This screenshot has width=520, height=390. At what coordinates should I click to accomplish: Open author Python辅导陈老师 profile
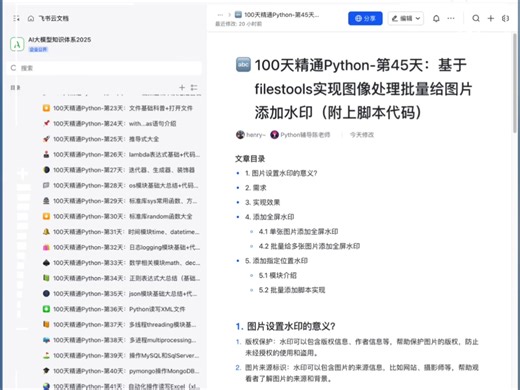tap(300, 135)
